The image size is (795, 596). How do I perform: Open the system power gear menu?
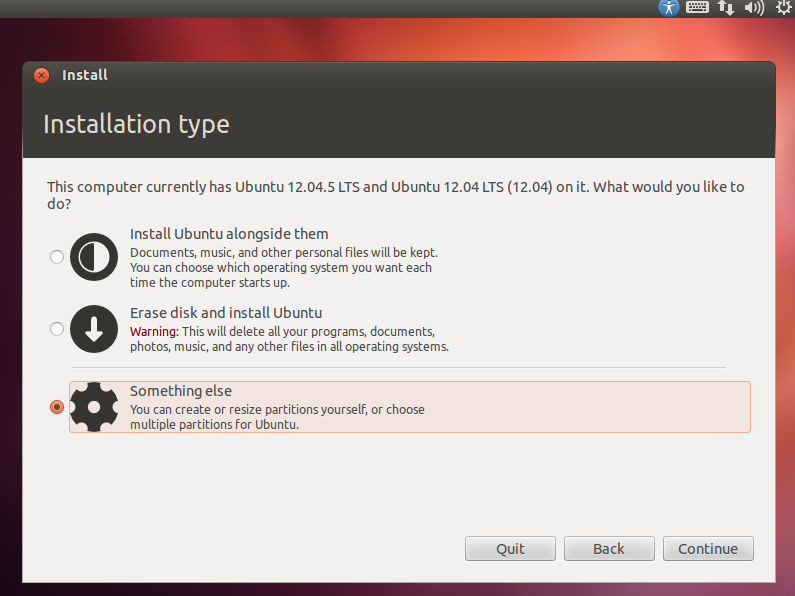point(784,7)
